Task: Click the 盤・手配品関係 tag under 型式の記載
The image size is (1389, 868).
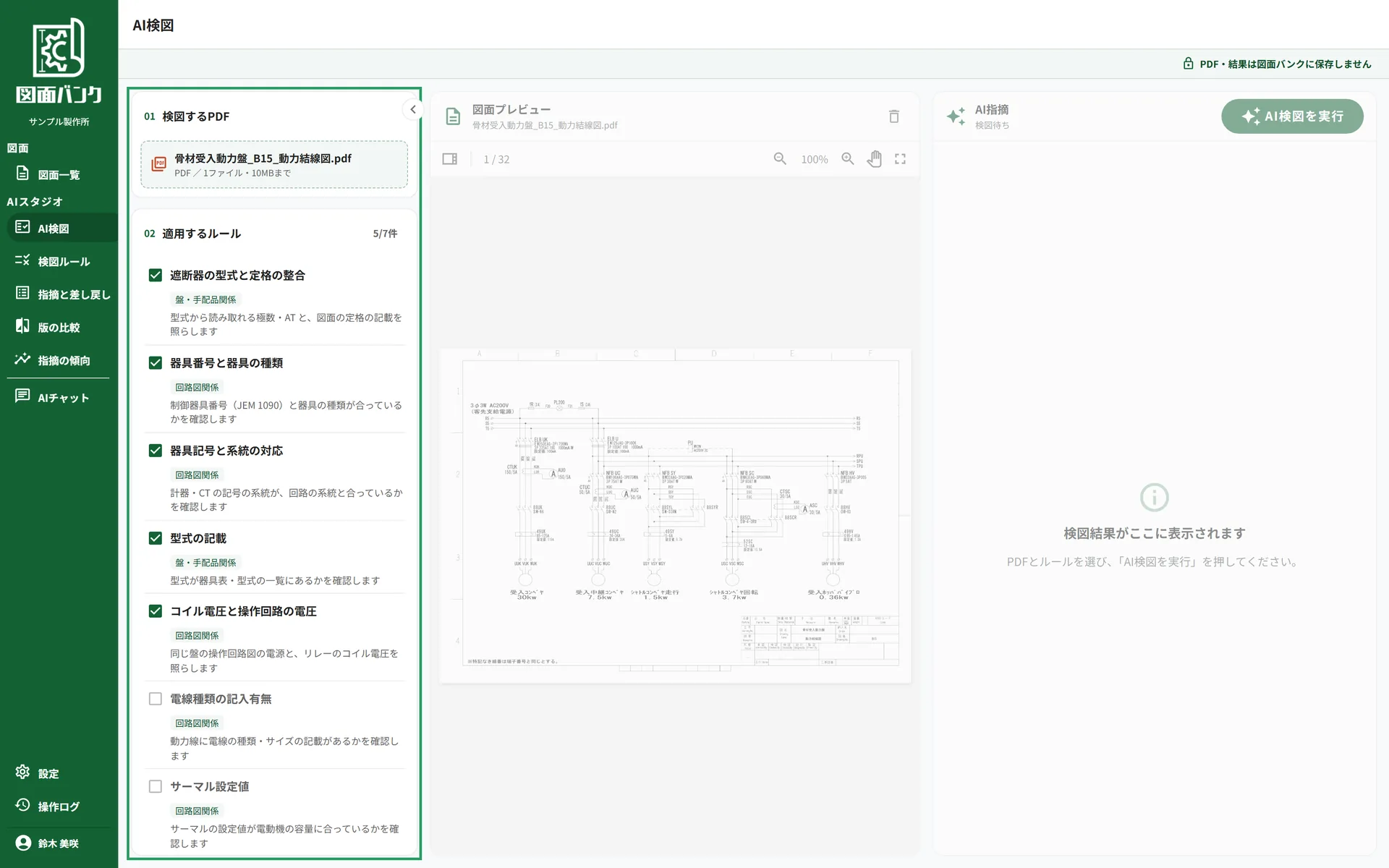Action: [x=205, y=563]
